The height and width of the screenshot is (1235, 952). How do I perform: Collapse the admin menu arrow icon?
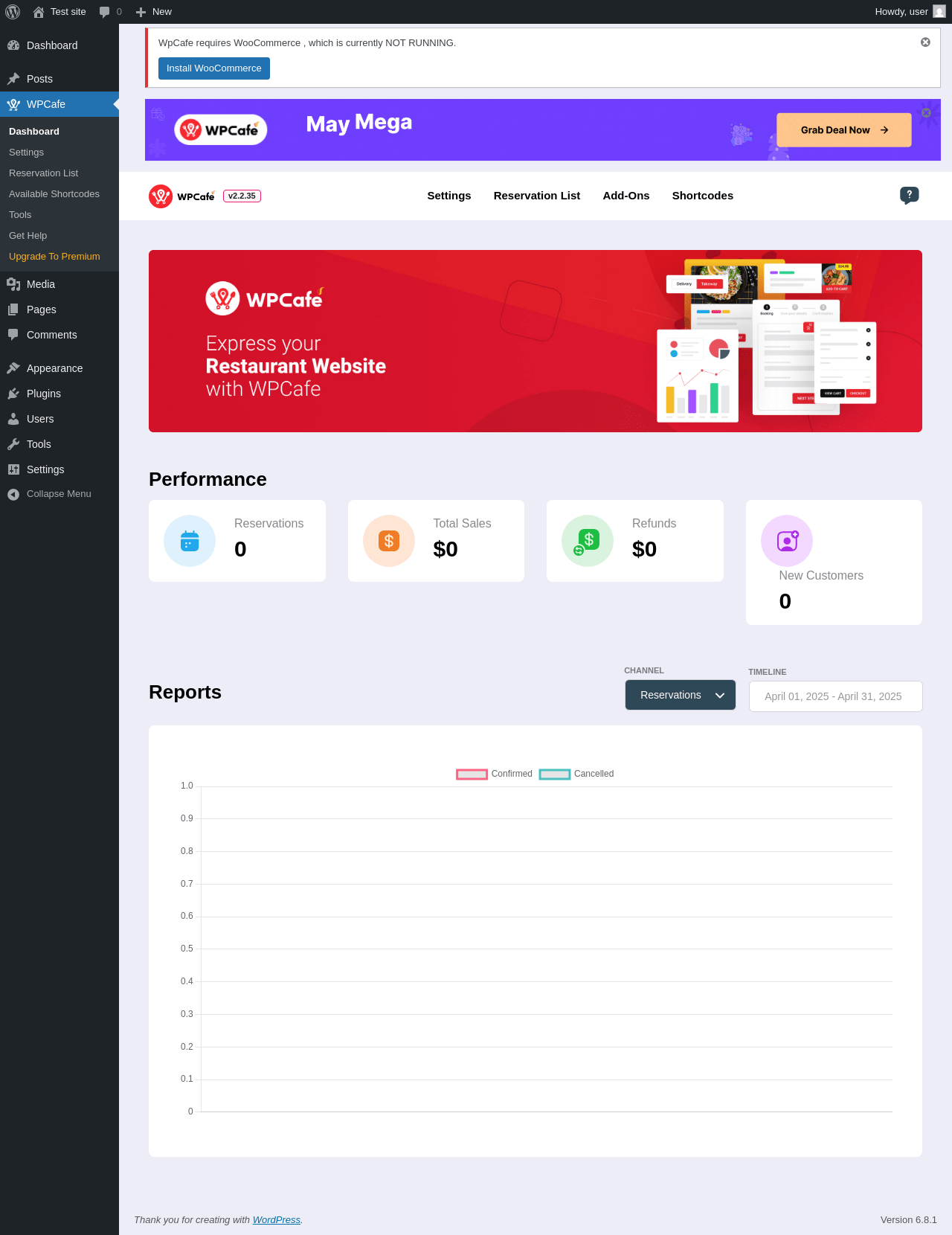(x=13, y=494)
